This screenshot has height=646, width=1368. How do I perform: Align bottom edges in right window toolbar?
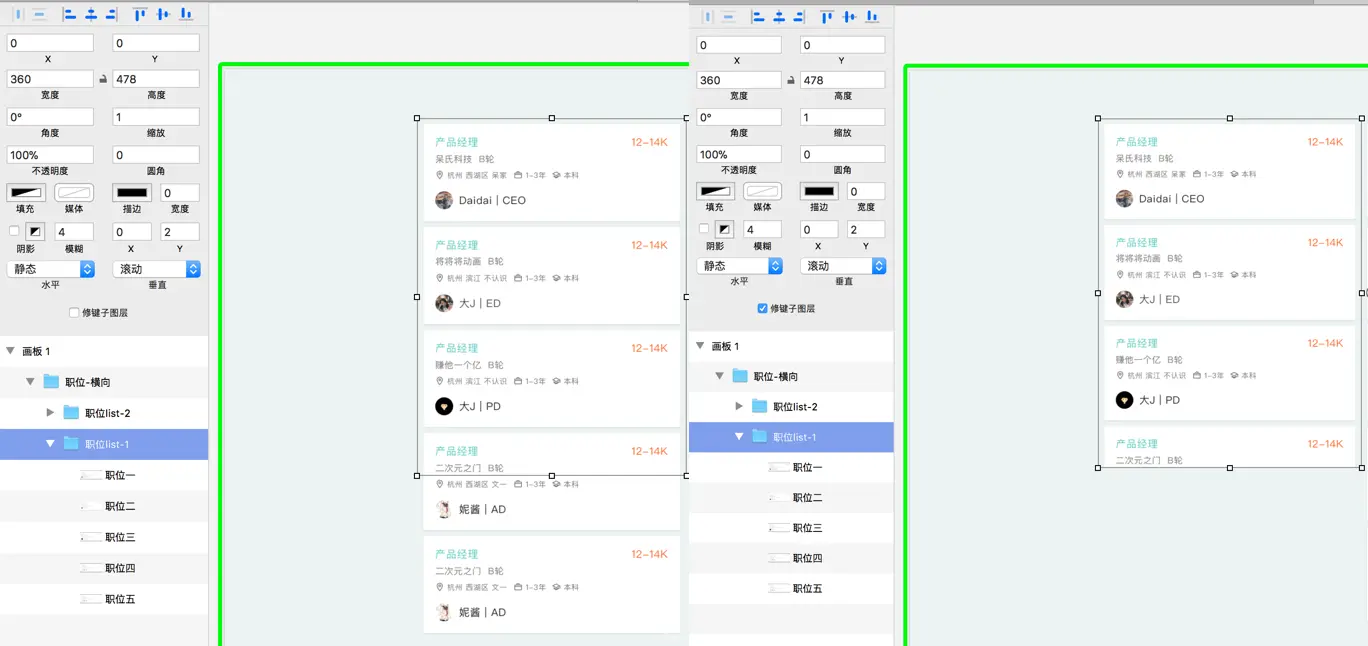[872, 16]
